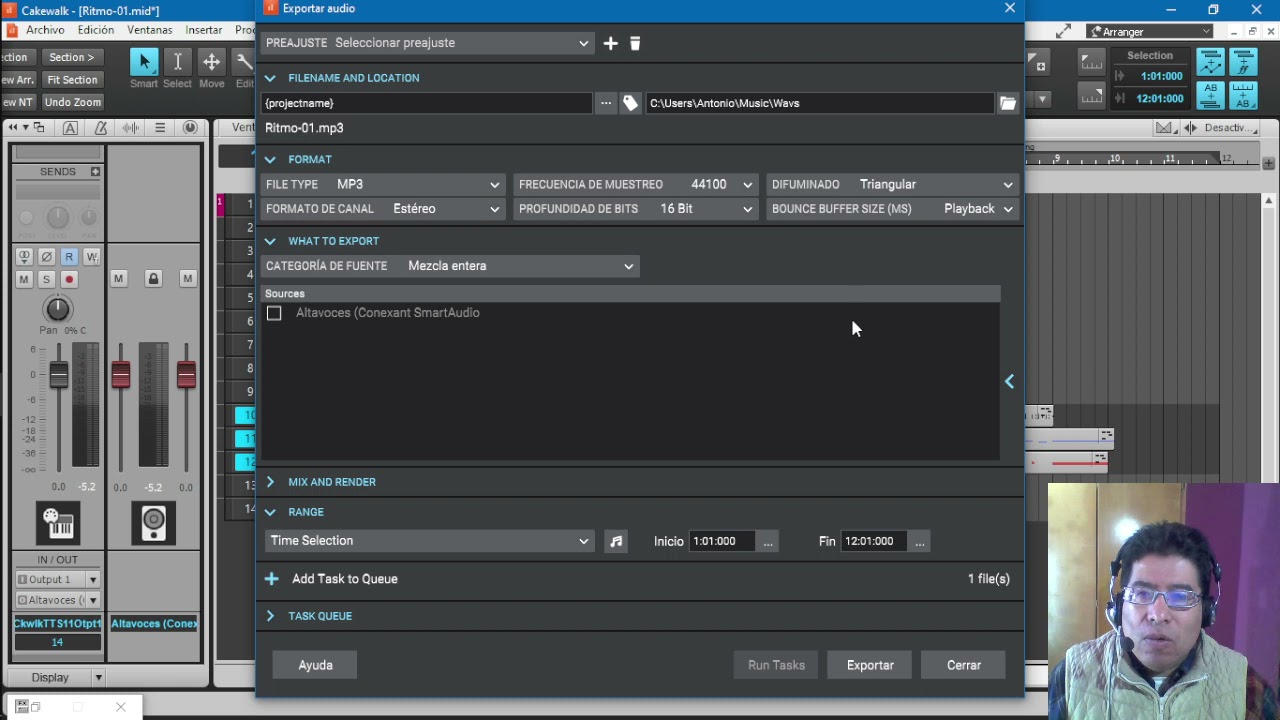
Task: Add a new preset with plus icon
Action: tap(610, 43)
